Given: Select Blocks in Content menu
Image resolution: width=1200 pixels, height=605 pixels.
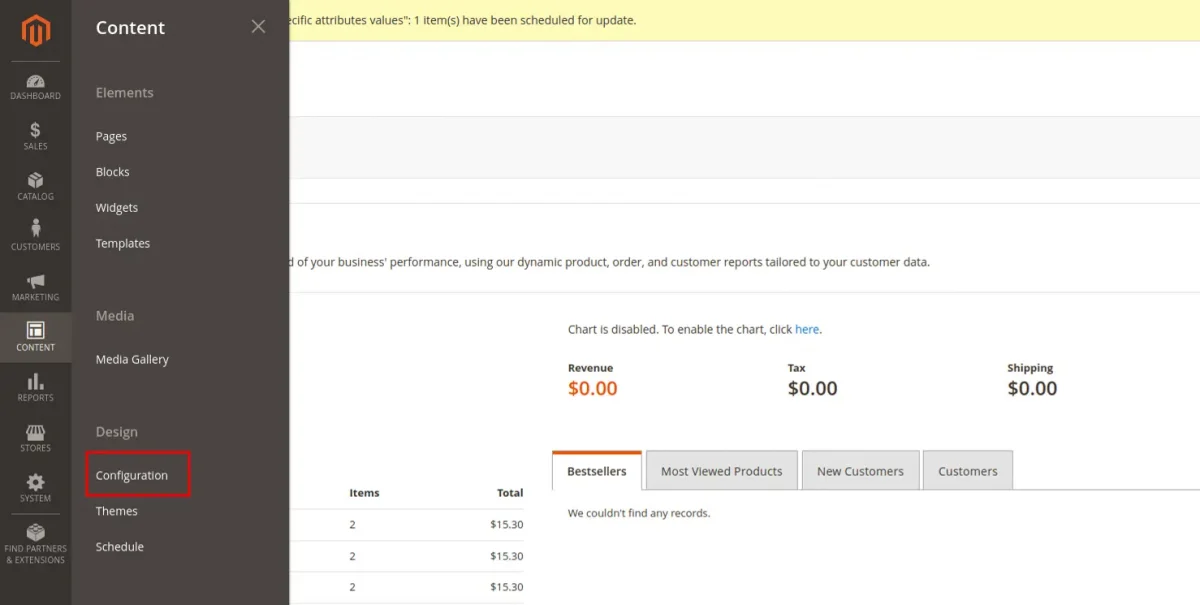Looking at the screenshot, I should coord(112,172).
